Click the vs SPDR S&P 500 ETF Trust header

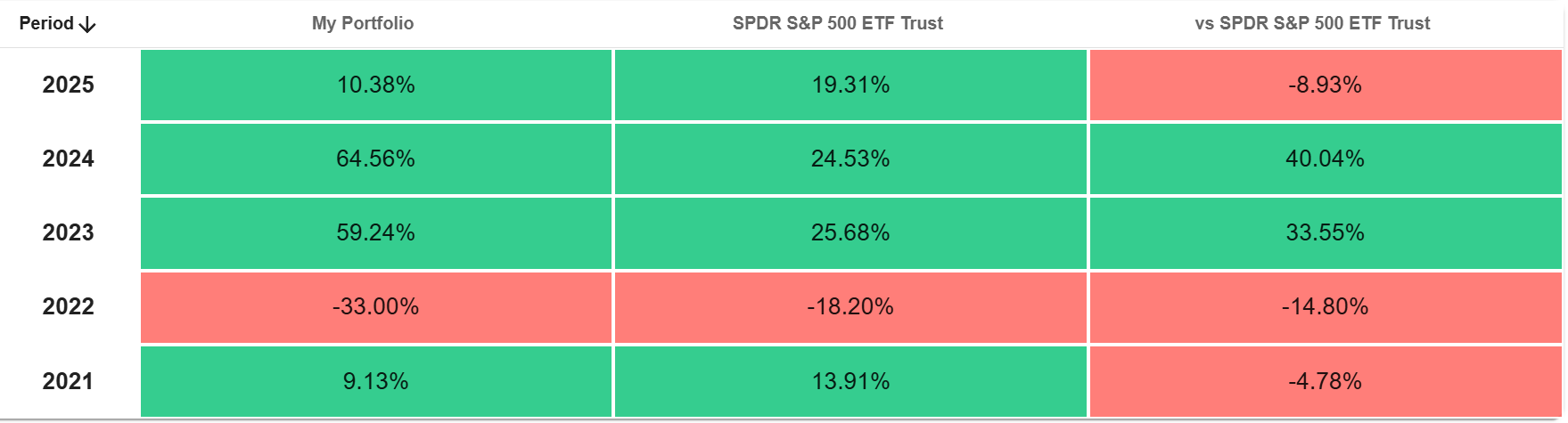coord(1312,23)
